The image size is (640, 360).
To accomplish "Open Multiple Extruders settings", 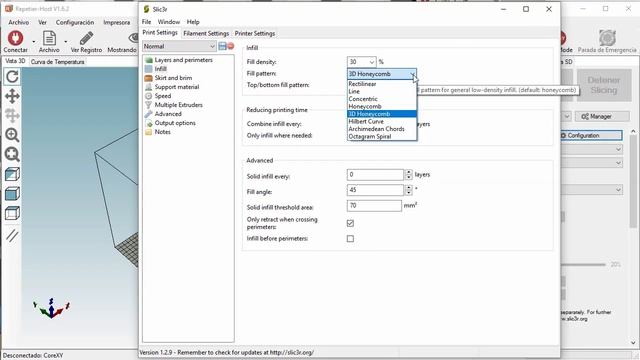I will point(178,105).
